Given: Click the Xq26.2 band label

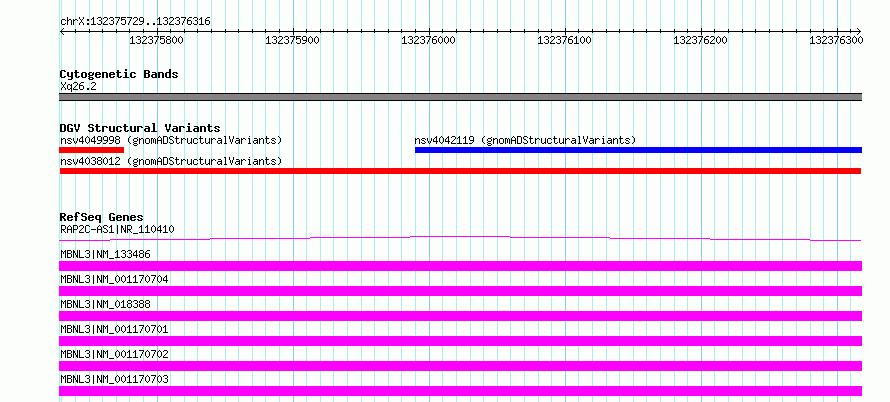Looking at the screenshot, I should [x=78, y=86].
